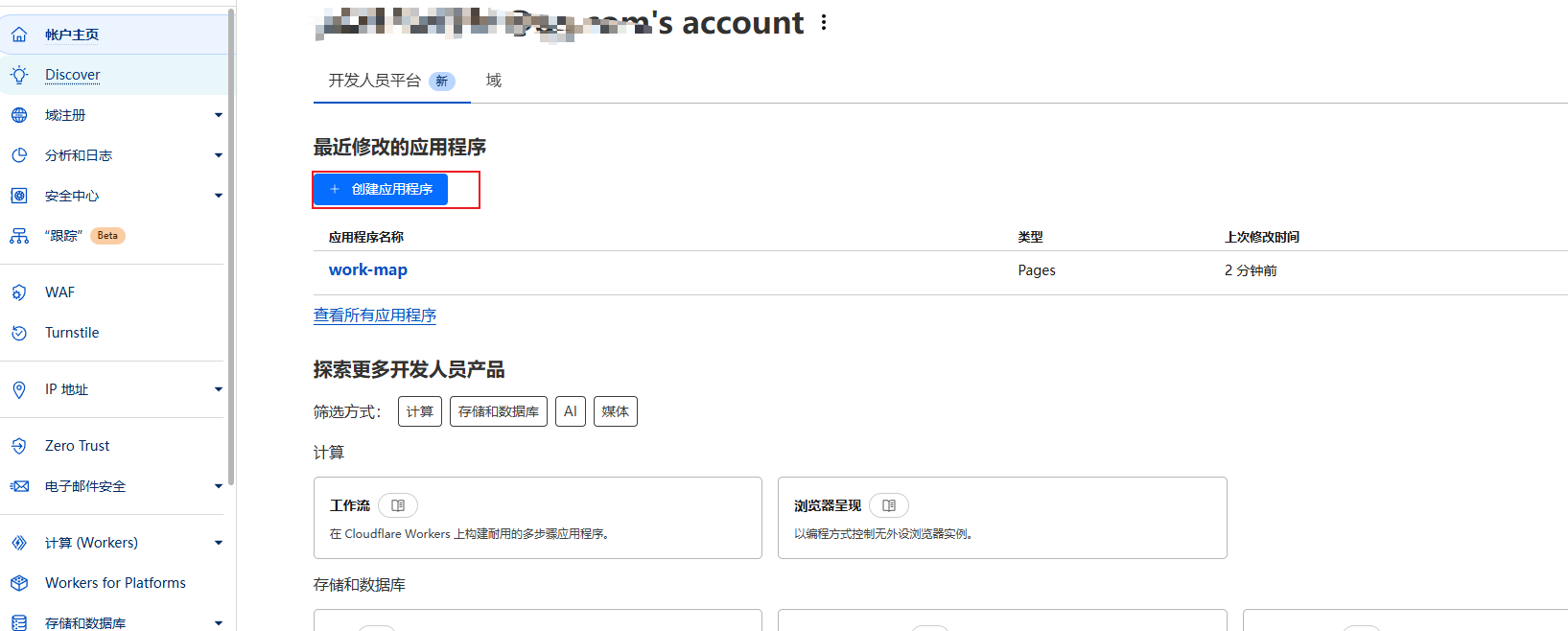Click the 查看所有应用程序 link
Image resolution: width=1568 pixels, height=631 pixels.
click(375, 315)
